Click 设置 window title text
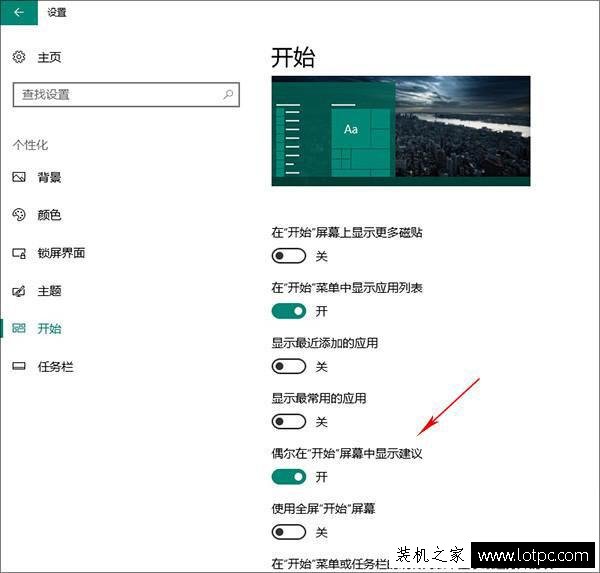This screenshot has height=573, width=600. [57, 12]
